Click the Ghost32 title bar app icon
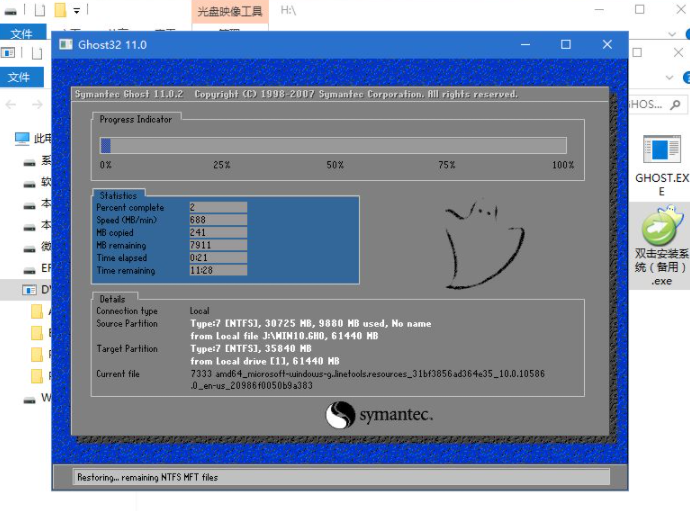The image size is (690, 511). click(66, 45)
